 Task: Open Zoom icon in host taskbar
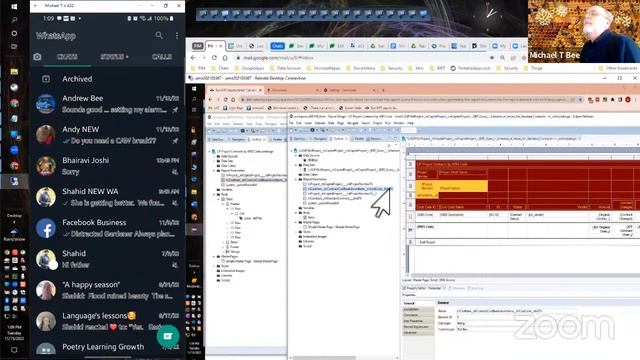tap(14, 150)
